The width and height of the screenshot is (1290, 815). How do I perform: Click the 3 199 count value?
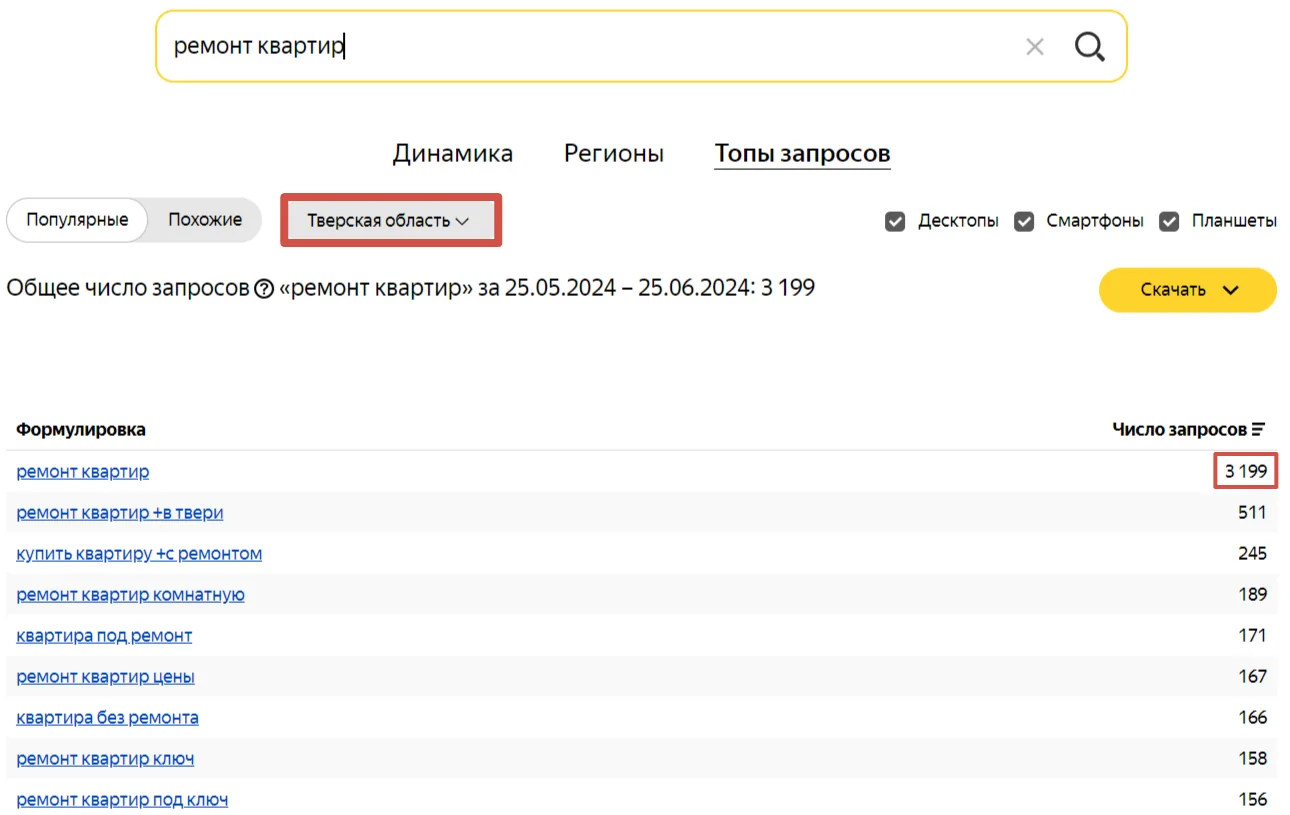pos(1246,472)
